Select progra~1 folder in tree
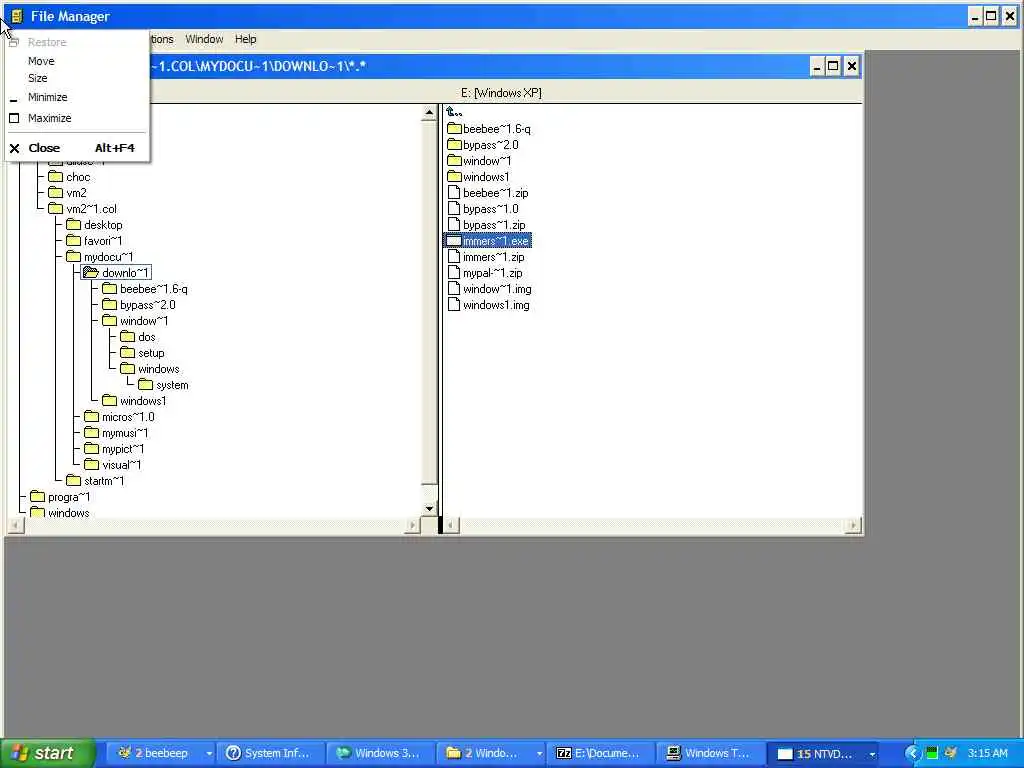 60,497
